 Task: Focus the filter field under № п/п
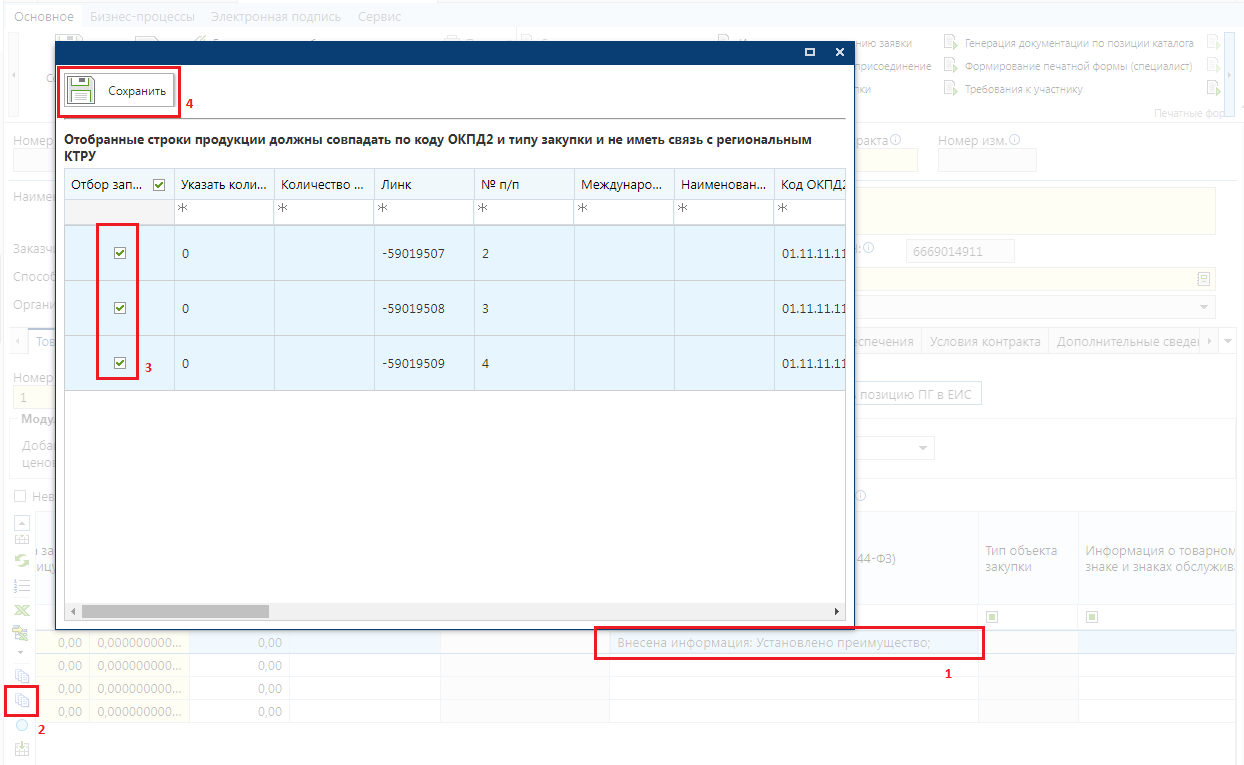click(524, 211)
